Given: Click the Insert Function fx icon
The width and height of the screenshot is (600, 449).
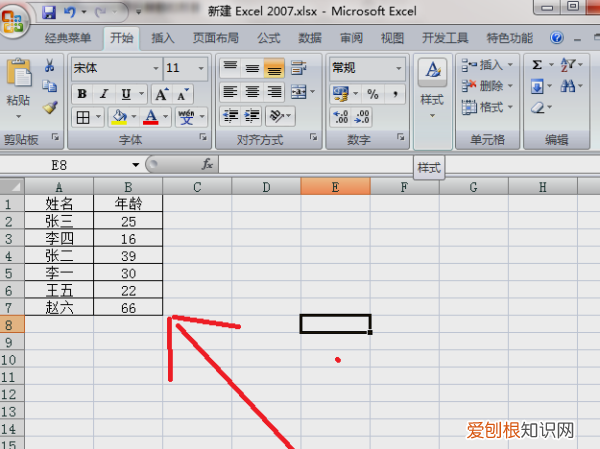Looking at the screenshot, I should point(207,163).
